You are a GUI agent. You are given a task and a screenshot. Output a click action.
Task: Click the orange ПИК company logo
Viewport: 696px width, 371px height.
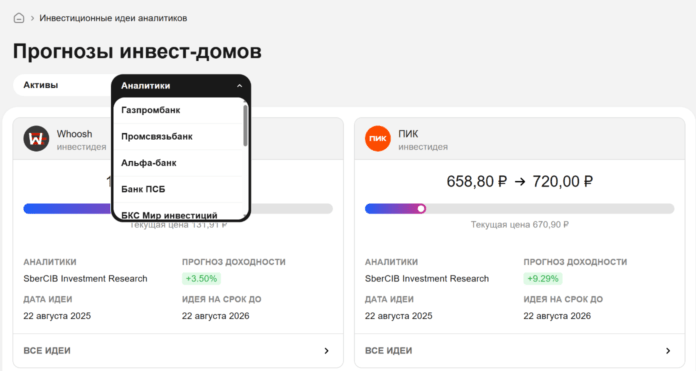point(378,139)
